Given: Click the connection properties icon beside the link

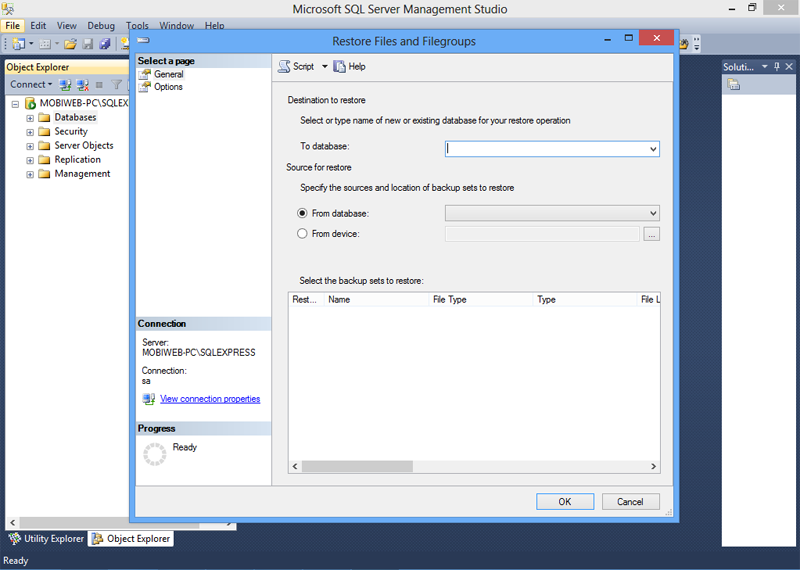Looking at the screenshot, I should click(148, 399).
